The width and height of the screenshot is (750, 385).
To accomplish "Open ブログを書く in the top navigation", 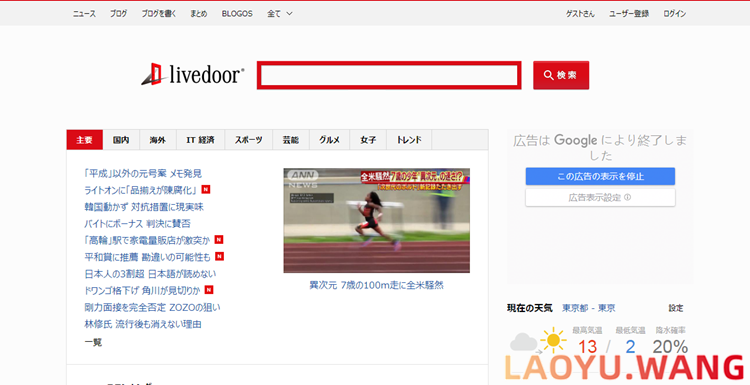I will click(159, 13).
